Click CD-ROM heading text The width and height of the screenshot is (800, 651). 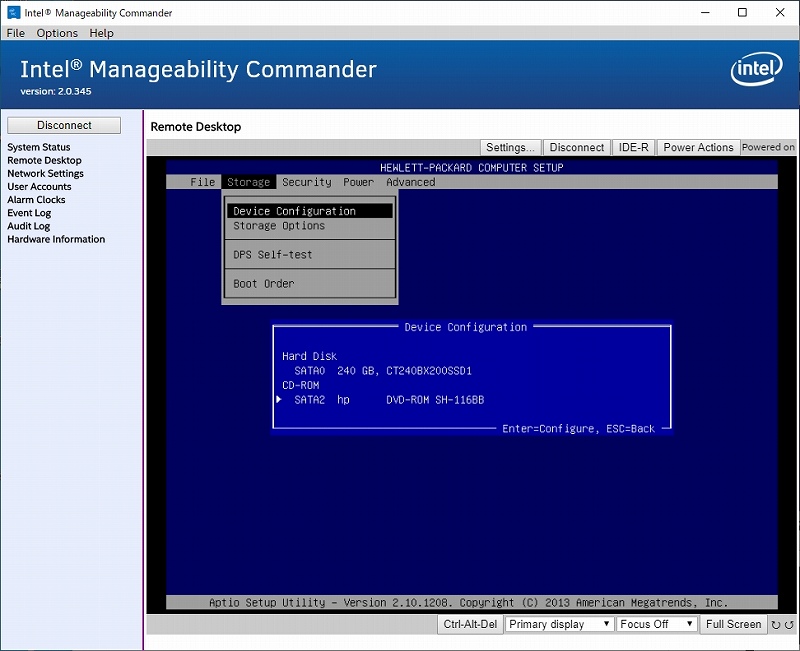[301, 386]
